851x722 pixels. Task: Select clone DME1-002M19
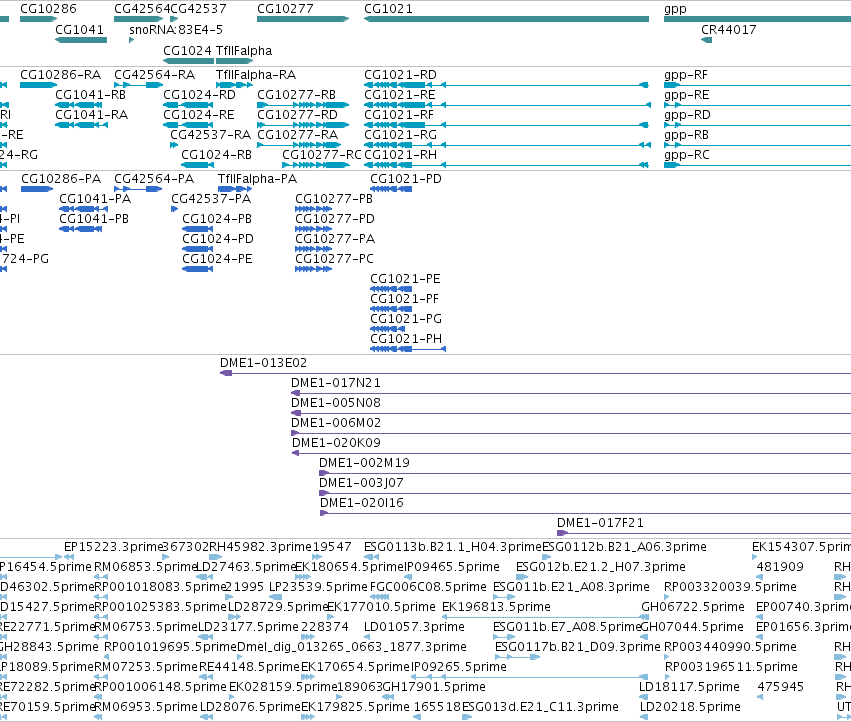coord(364,464)
